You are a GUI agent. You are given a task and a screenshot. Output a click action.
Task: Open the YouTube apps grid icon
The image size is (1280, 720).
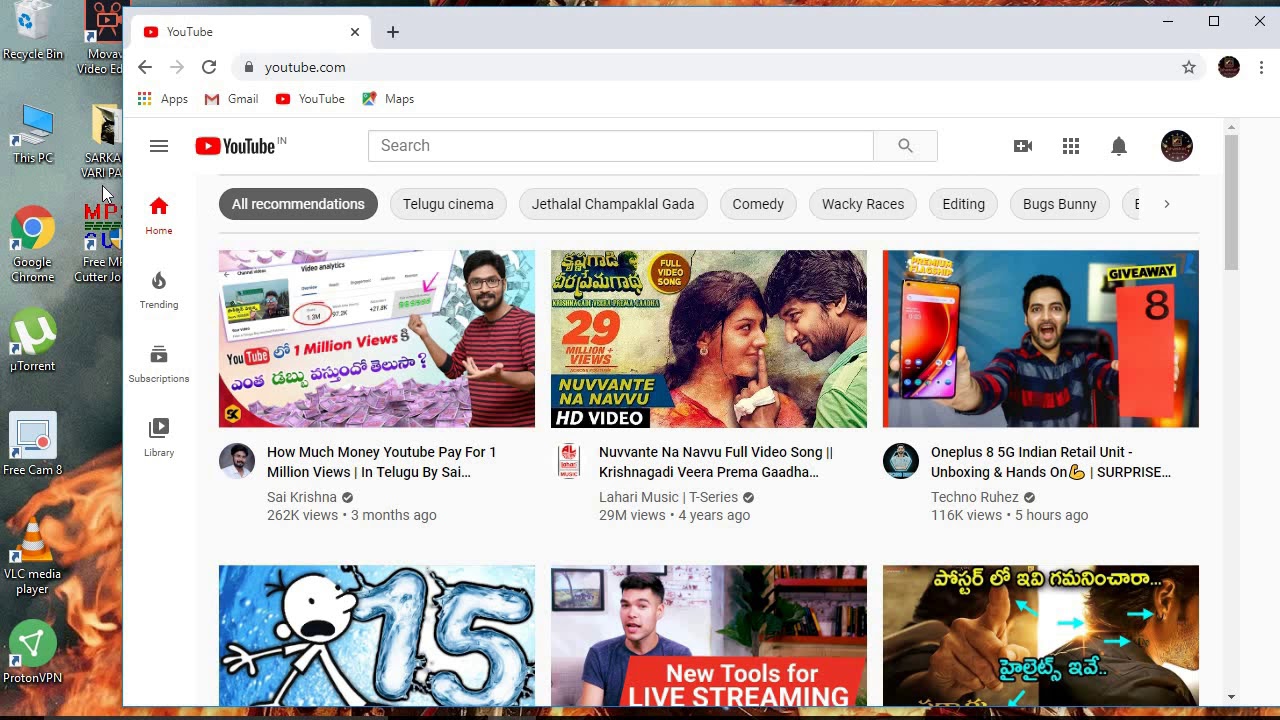(x=1071, y=146)
